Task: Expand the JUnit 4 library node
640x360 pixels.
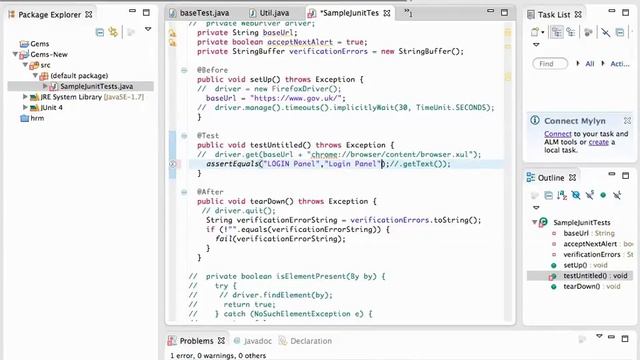Action: (x=25, y=107)
